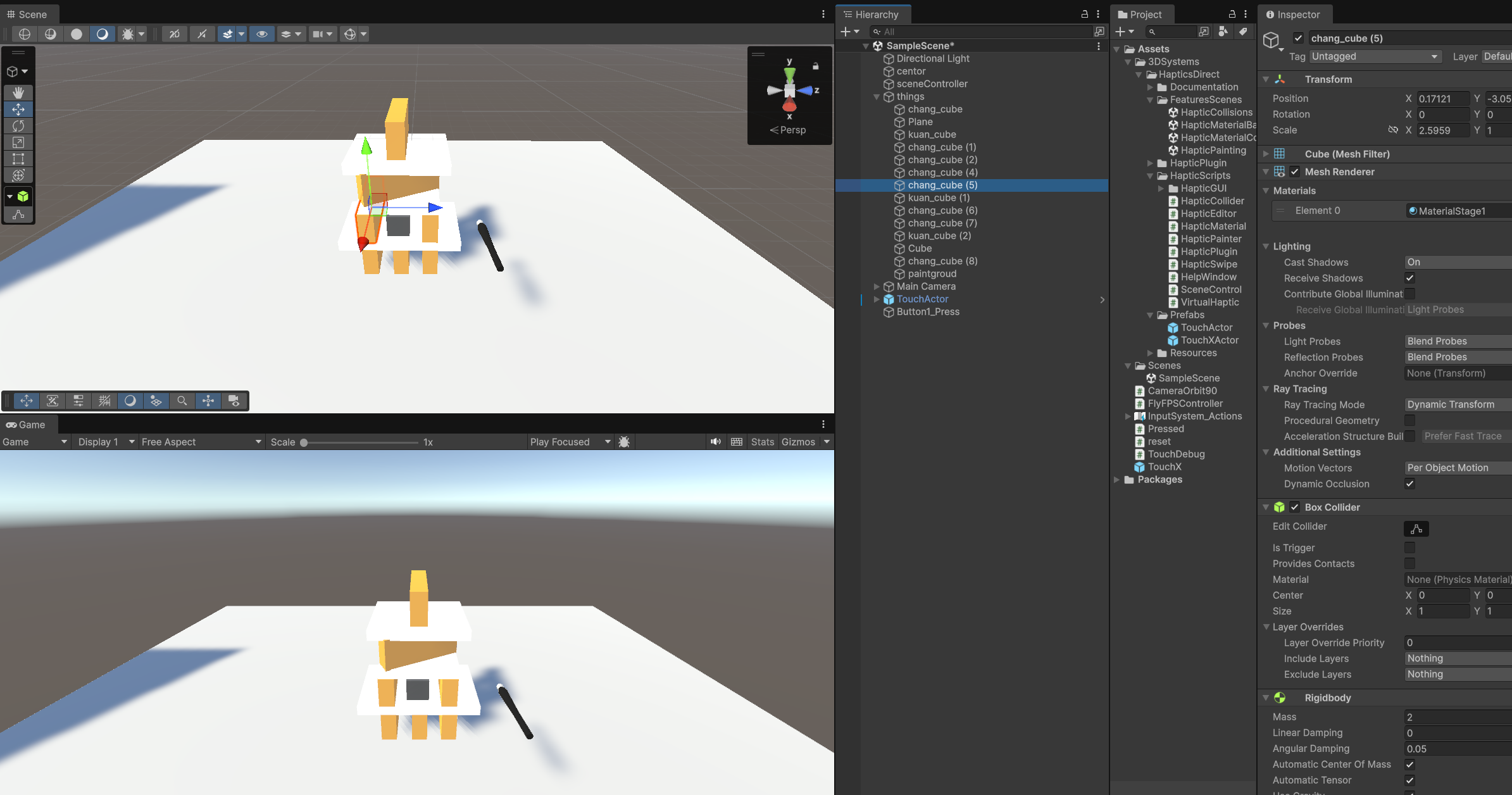Enable Is Trigger checkbox

pos(1409,548)
